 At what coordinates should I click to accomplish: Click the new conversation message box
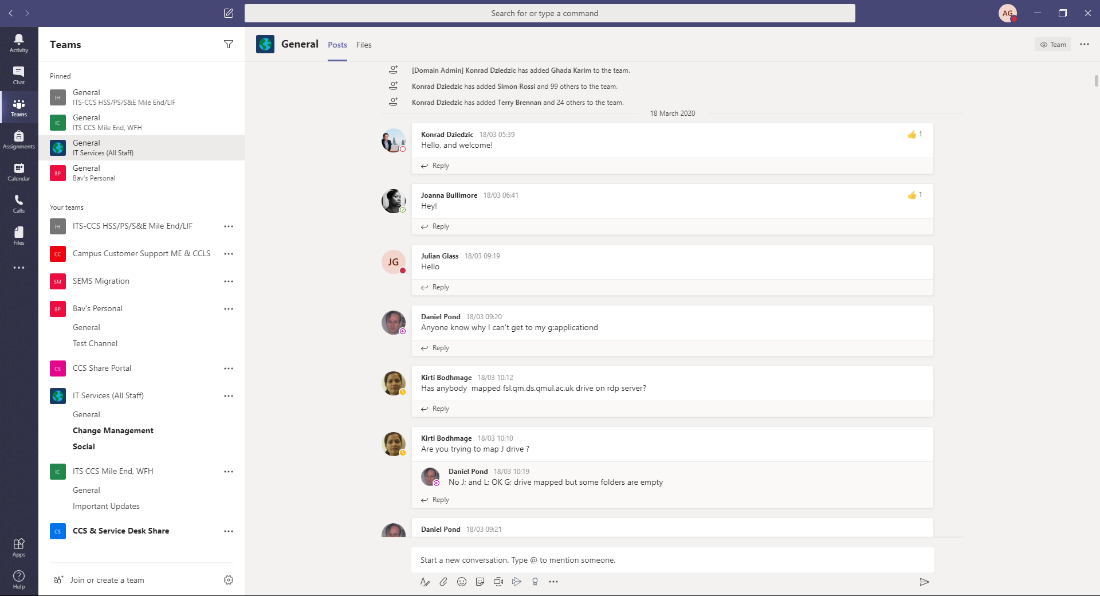point(672,560)
